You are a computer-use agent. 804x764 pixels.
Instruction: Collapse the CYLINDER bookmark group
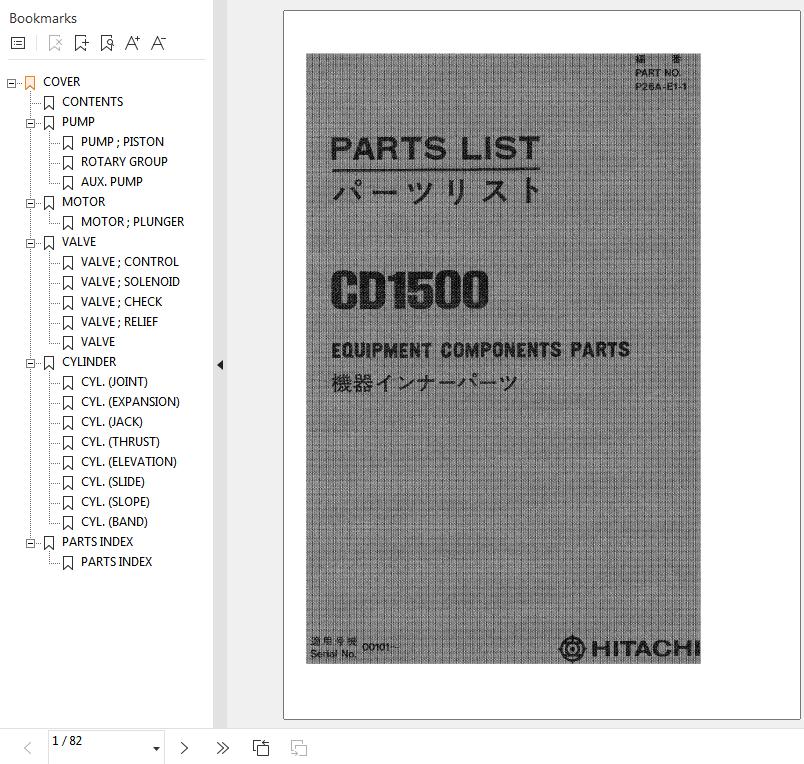pyautogui.click(x=30, y=363)
